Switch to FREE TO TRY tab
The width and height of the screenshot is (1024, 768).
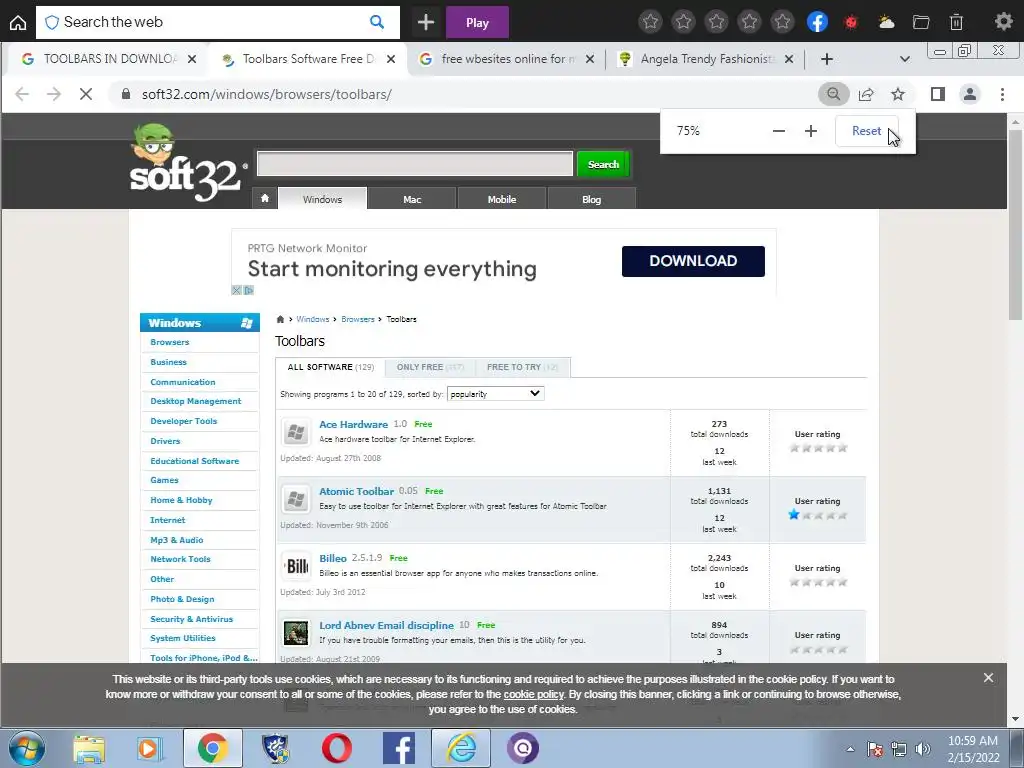[x=522, y=367]
